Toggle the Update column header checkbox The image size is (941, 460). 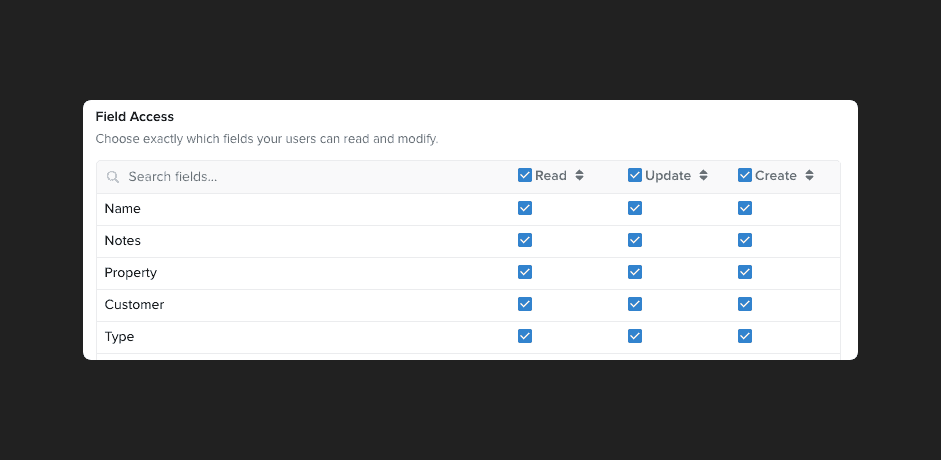pos(635,175)
